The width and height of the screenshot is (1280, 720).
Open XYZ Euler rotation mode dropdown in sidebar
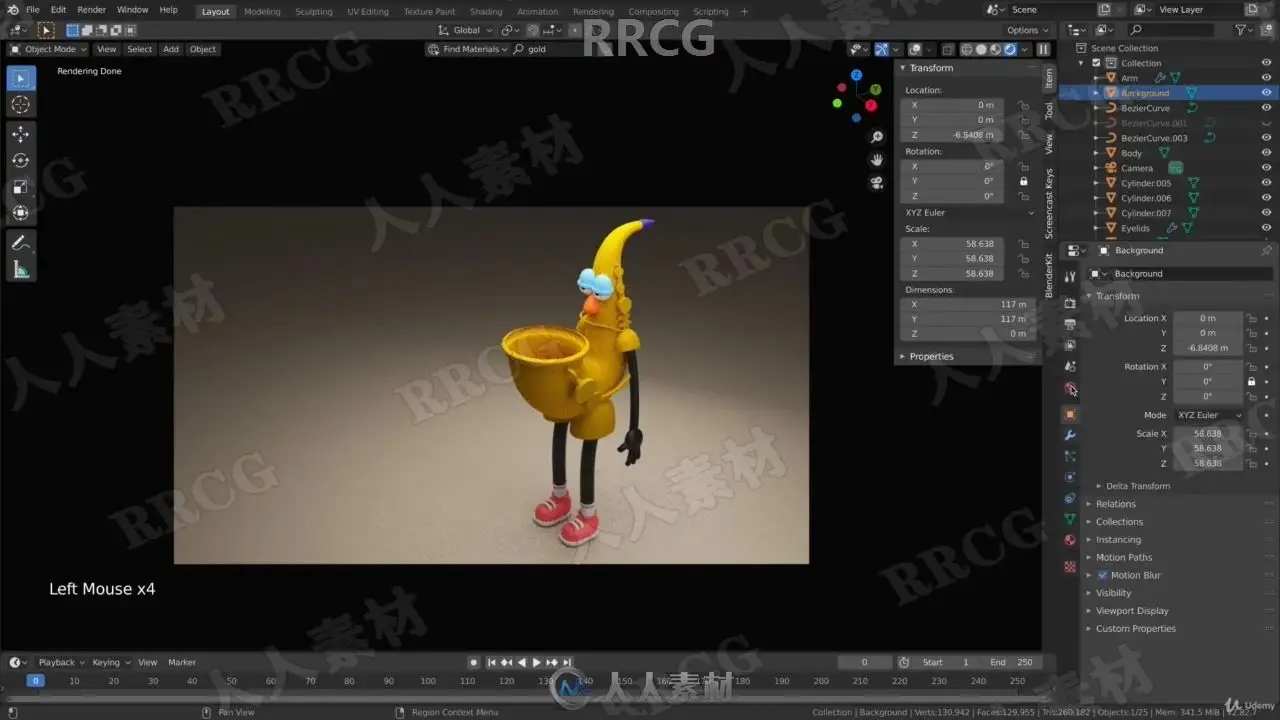[x=970, y=212]
